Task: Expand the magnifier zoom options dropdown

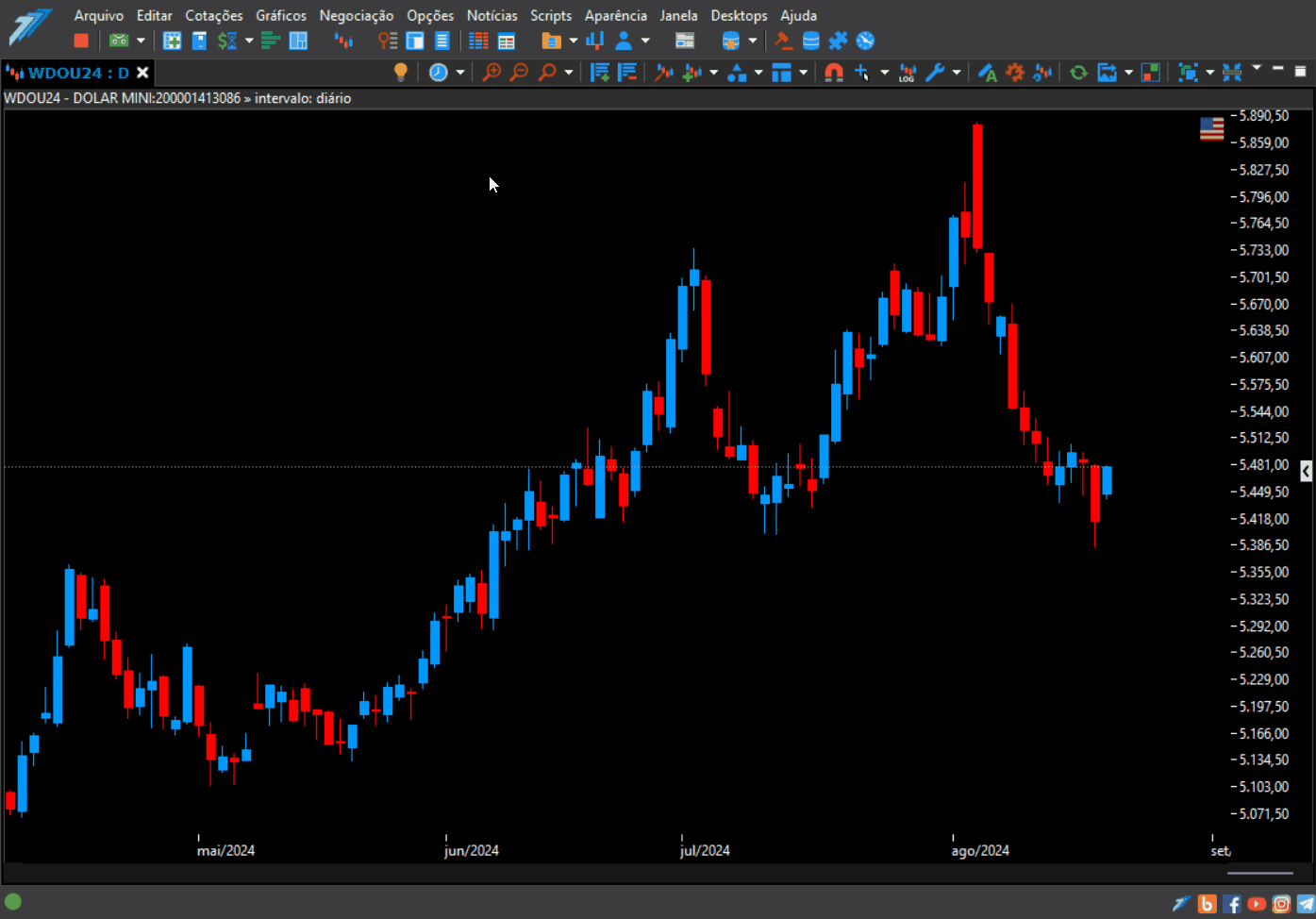Action: (569, 73)
